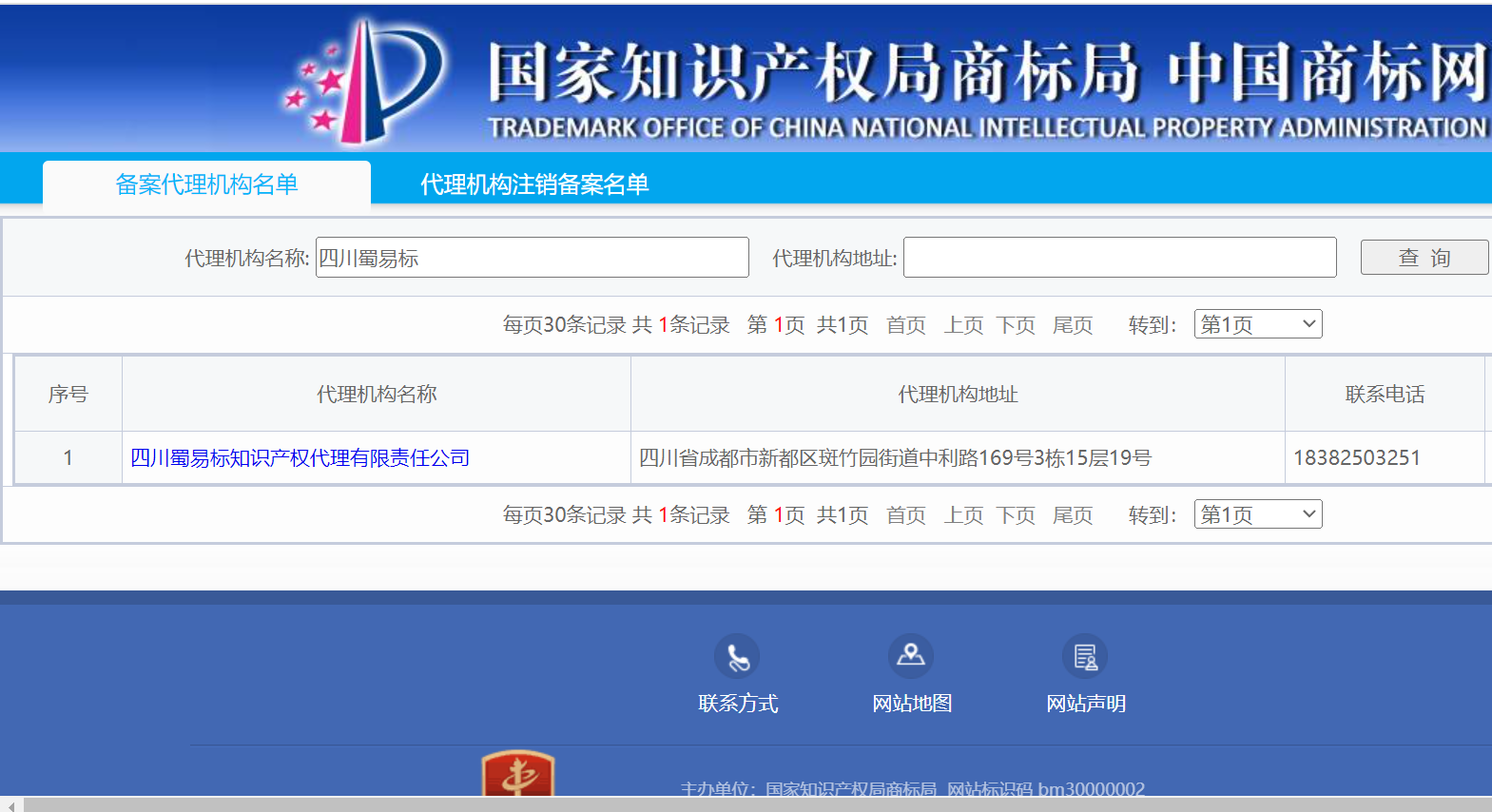Click the red government emblem badge icon

click(x=518, y=773)
